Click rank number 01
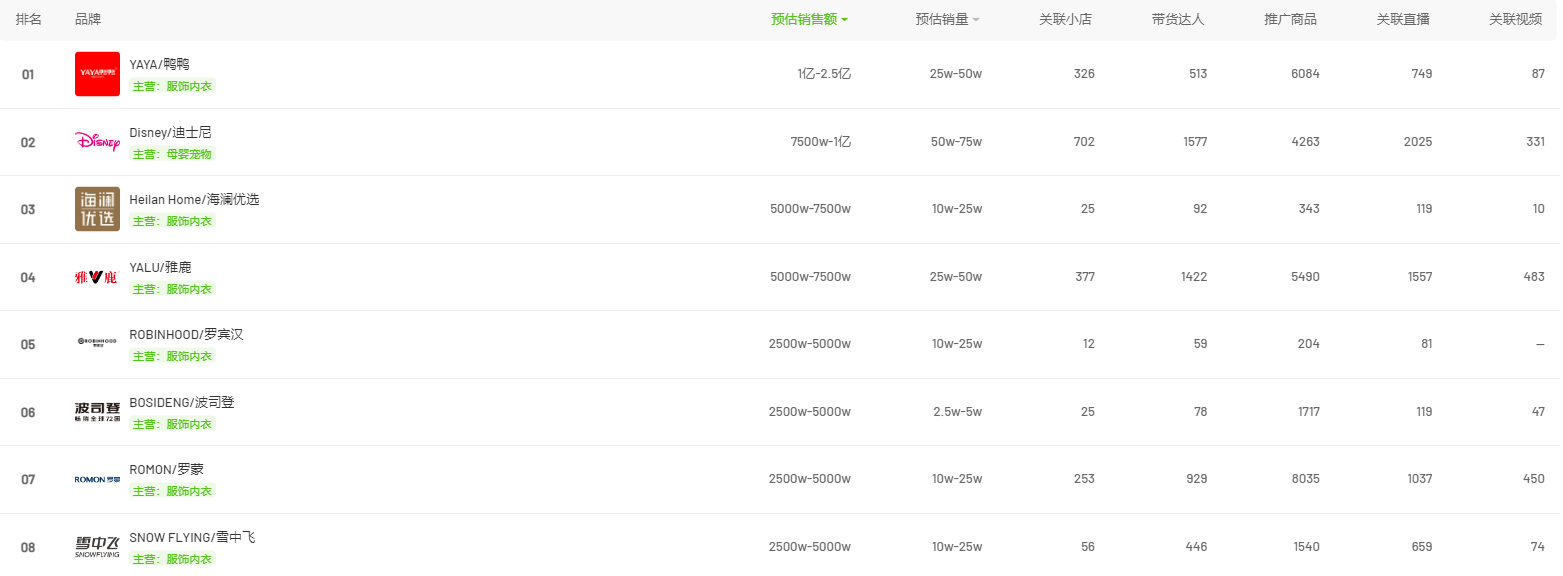The height and width of the screenshot is (576, 1563). [28, 74]
